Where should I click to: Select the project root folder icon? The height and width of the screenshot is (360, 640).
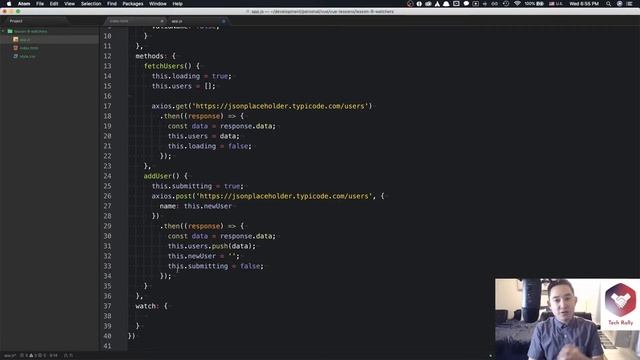(x=10, y=31)
